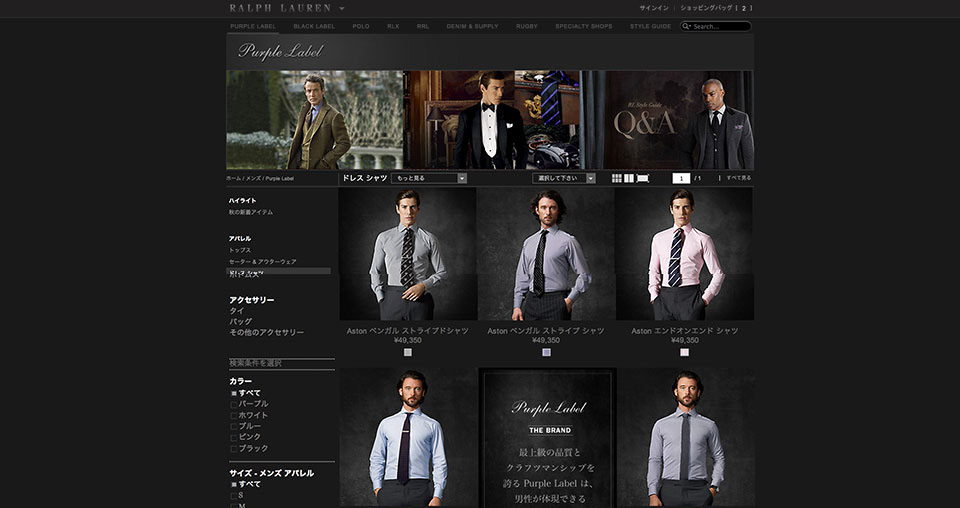Open the Aston ベンガル ストライプドシャツ title
Screen dimensions: 960x508
408,331
